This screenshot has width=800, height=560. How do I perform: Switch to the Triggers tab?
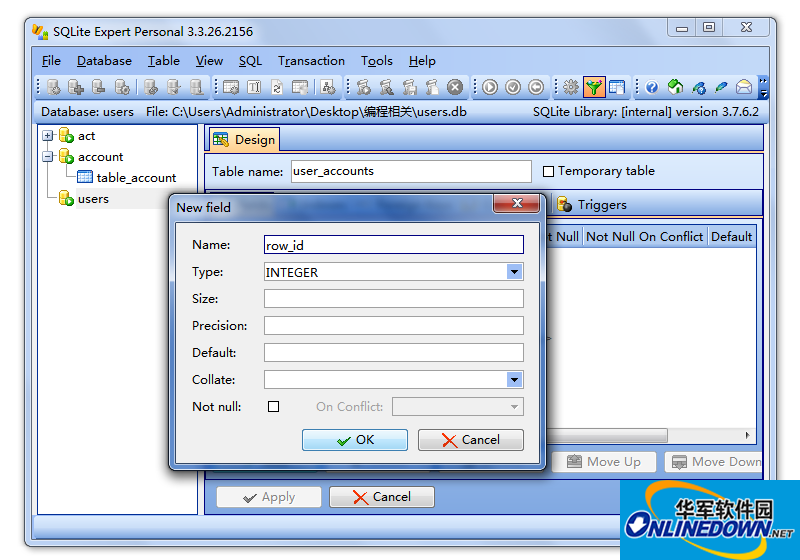[592, 205]
